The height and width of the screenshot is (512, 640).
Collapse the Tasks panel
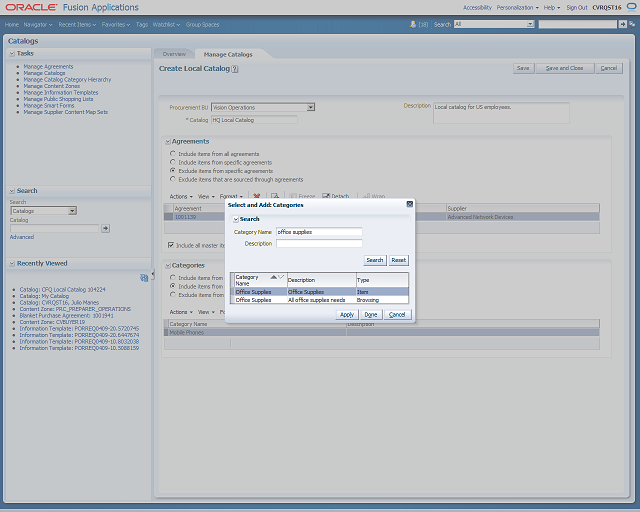12,53
